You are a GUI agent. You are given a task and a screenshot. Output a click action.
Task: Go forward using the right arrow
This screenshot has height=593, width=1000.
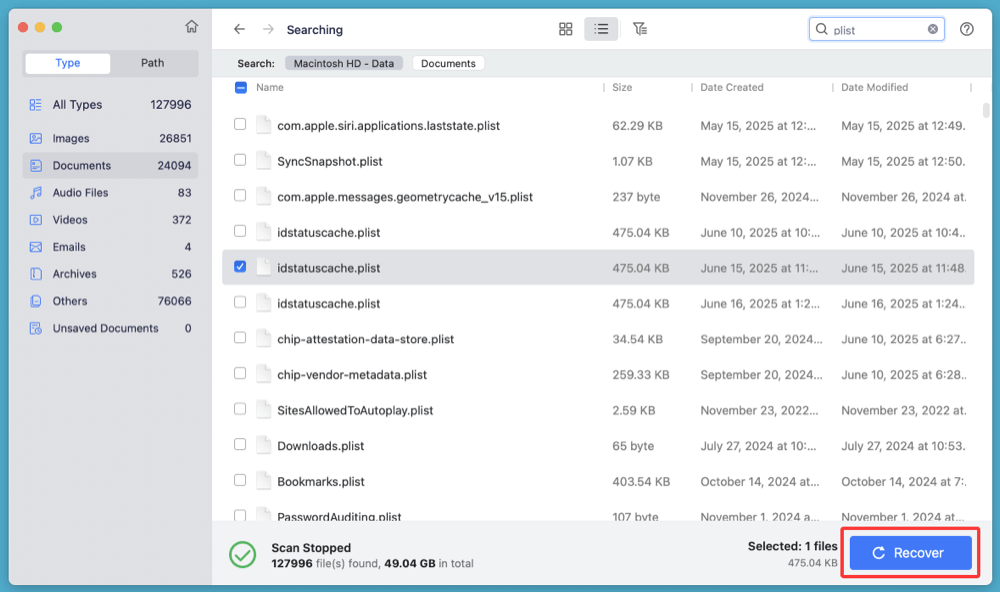(266, 29)
